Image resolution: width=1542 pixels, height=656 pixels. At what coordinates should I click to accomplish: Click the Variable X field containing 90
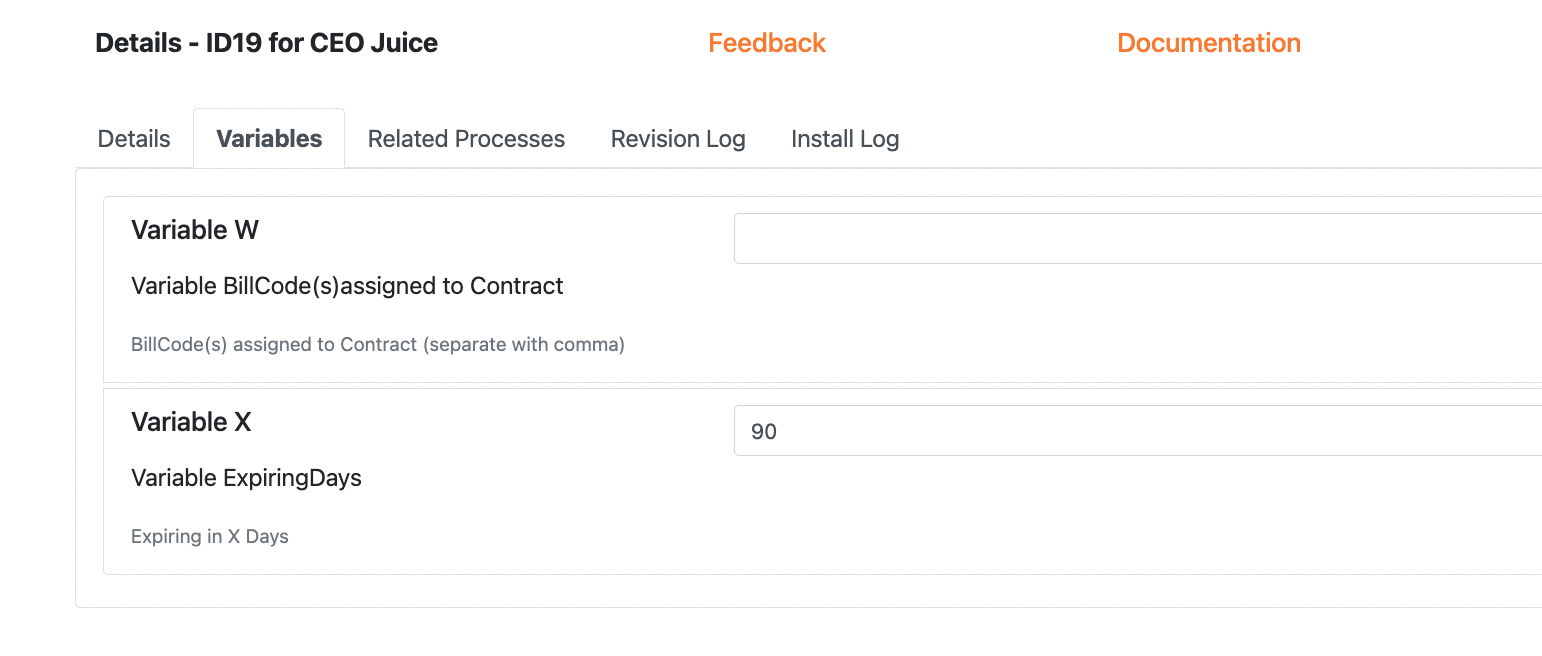pos(1100,430)
